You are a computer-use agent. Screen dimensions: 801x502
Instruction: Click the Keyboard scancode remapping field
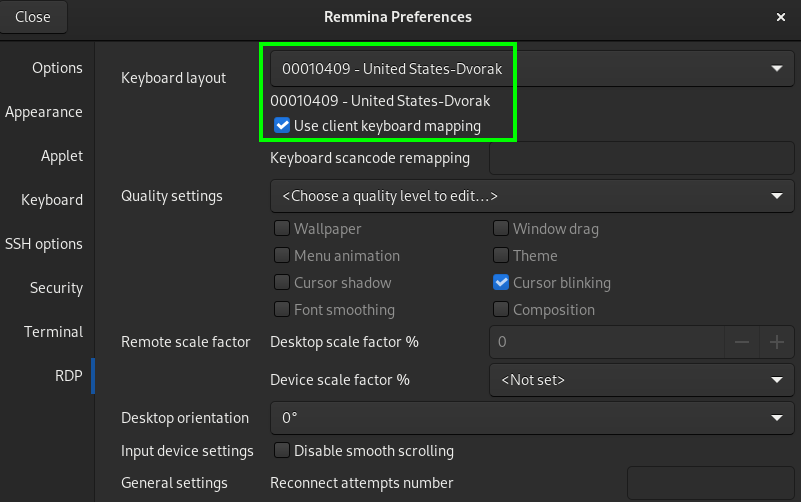[642, 158]
